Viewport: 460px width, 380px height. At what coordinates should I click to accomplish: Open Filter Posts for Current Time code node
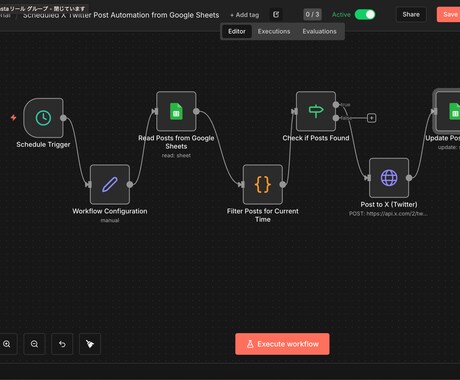click(263, 184)
